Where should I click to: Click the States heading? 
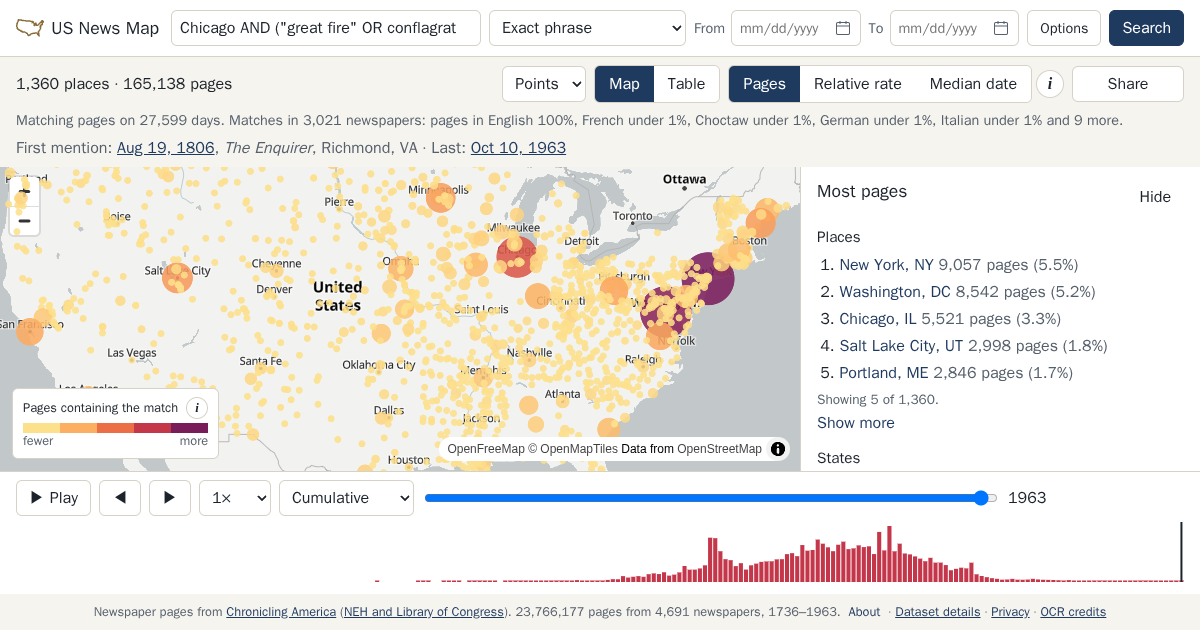pos(838,458)
